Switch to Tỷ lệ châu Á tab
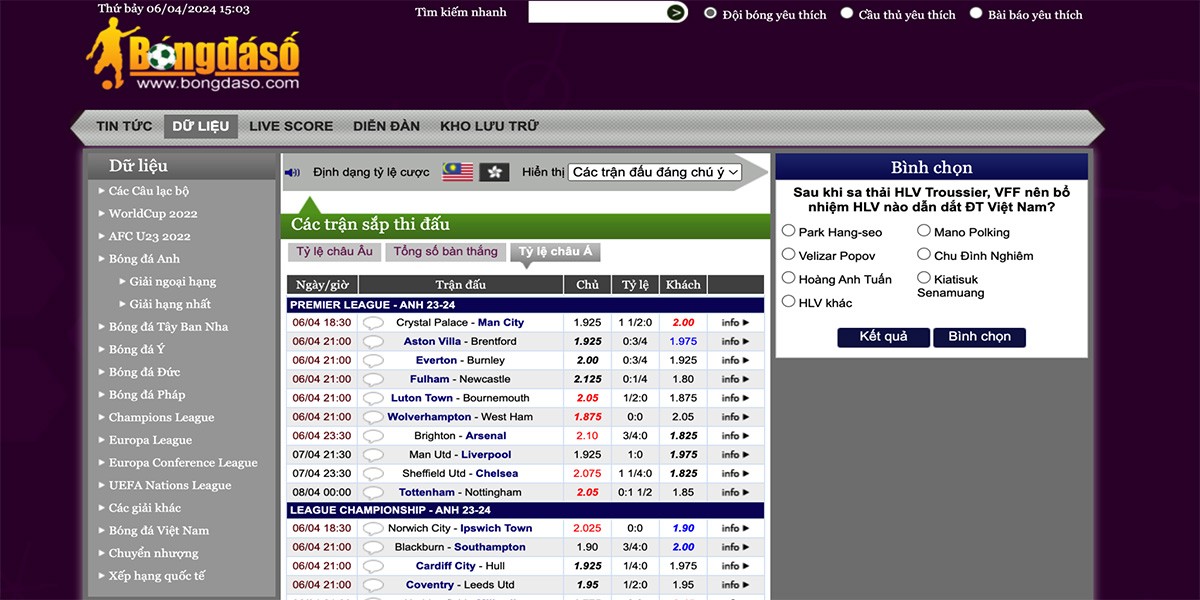 (x=555, y=252)
